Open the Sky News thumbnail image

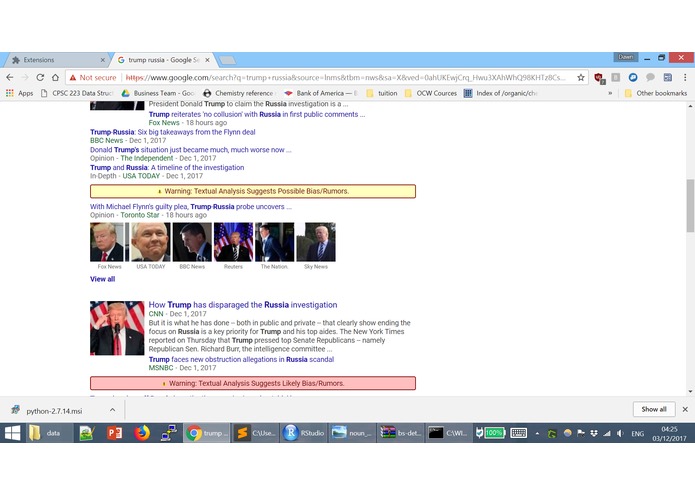click(x=316, y=242)
